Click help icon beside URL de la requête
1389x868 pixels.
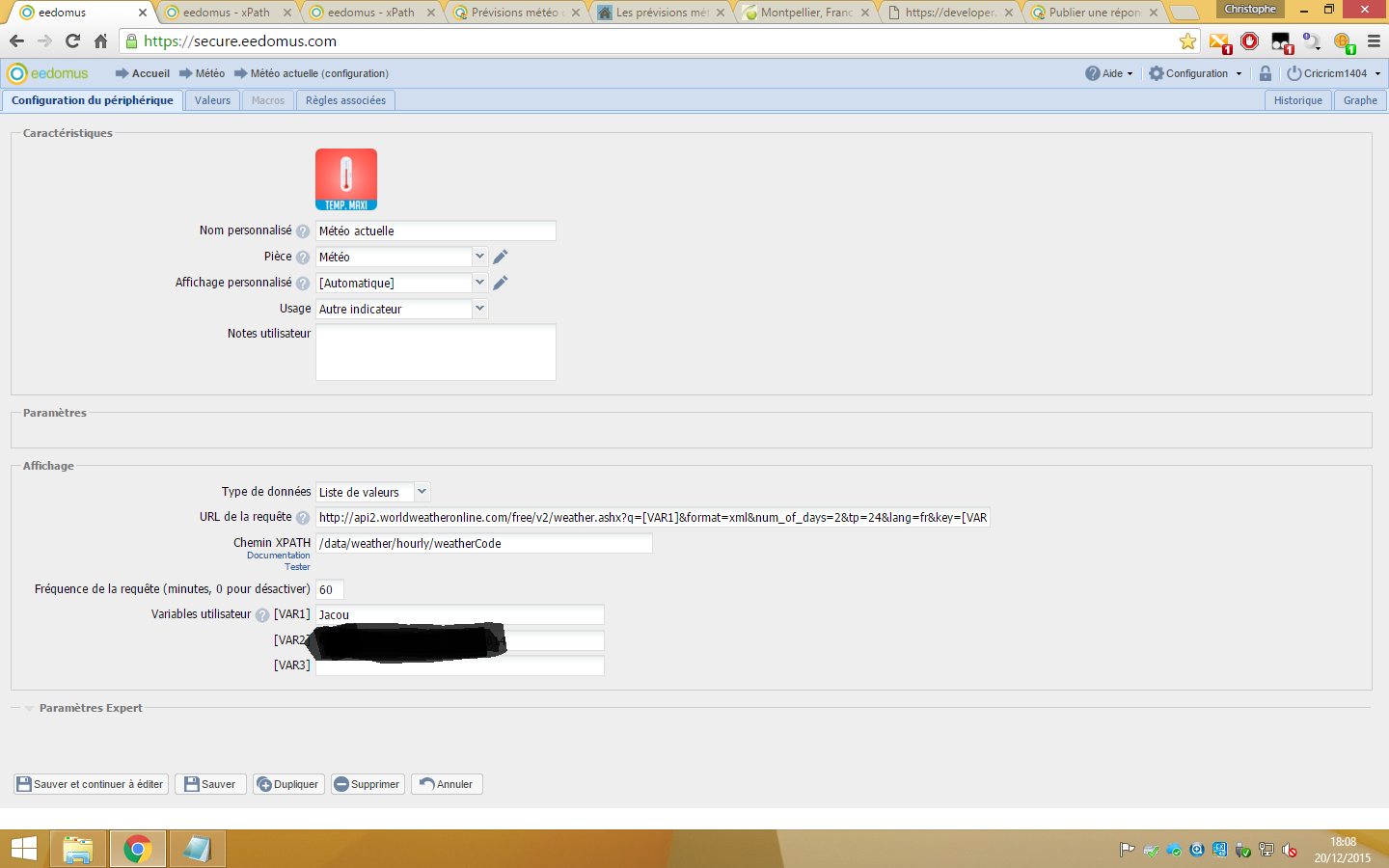click(x=303, y=518)
